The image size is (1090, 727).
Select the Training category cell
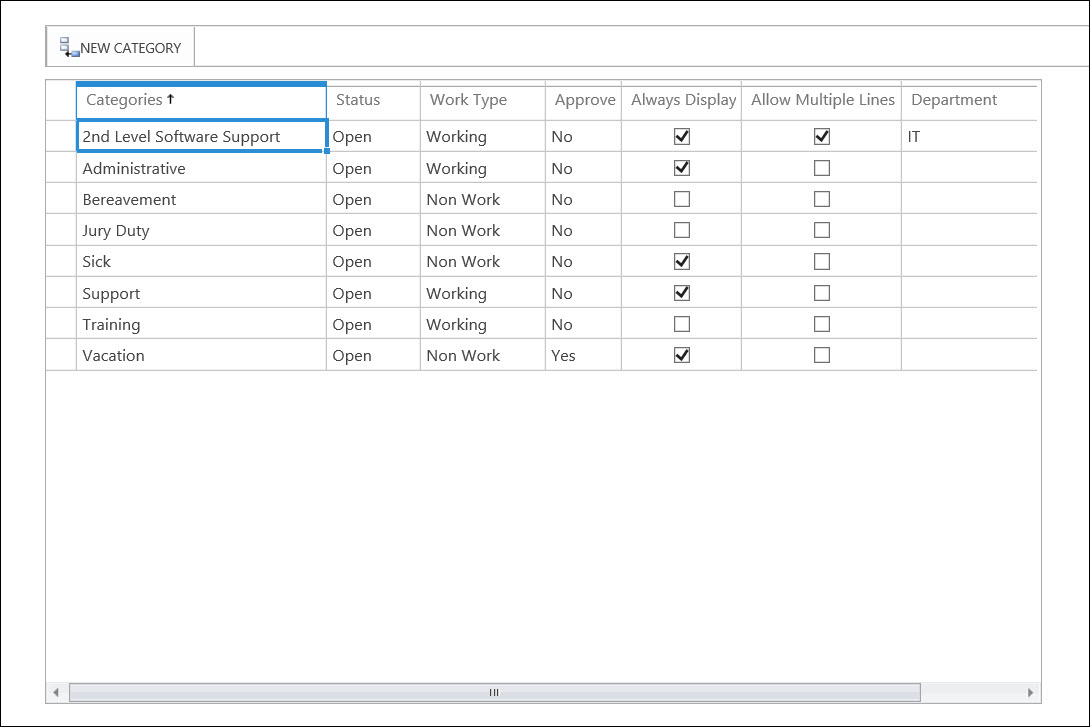pyautogui.click(x=201, y=324)
